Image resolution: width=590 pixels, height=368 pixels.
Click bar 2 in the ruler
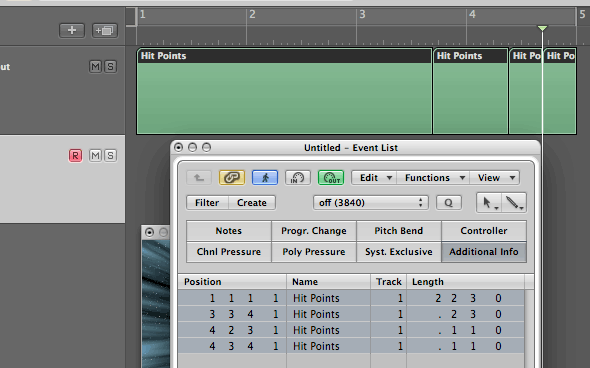pos(252,14)
